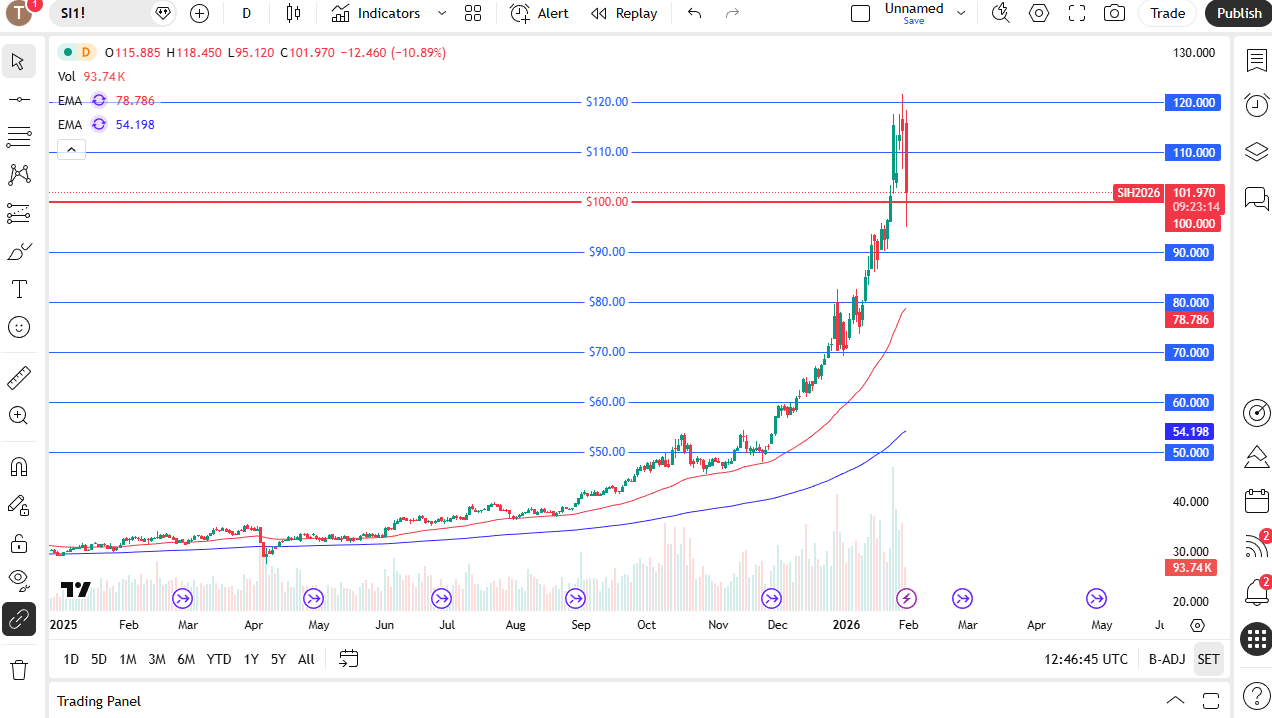Select the 1D date range
This screenshot has height=718, width=1272.
coord(71,659)
